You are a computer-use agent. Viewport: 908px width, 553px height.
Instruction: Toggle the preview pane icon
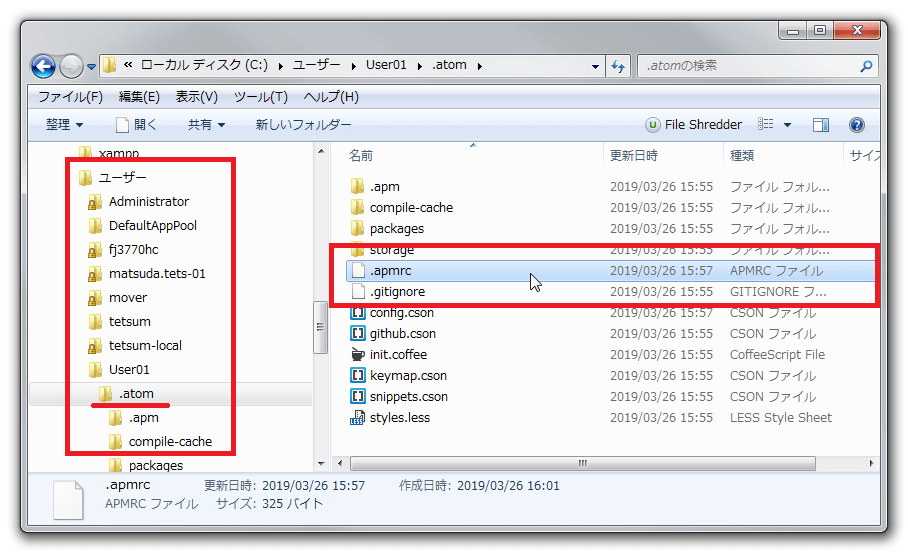pos(821,125)
